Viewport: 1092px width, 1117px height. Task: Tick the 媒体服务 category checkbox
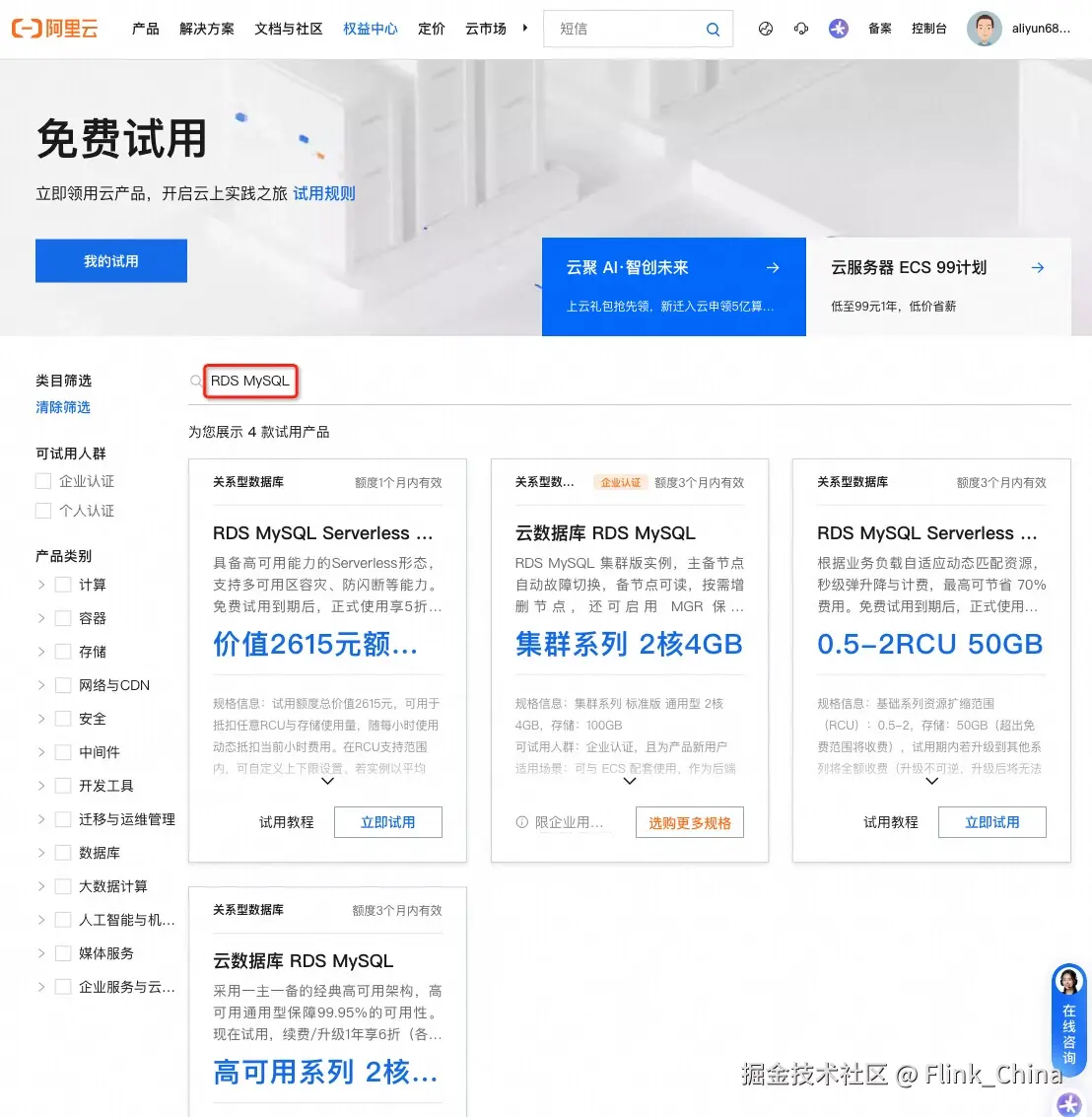click(x=63, y=953)
